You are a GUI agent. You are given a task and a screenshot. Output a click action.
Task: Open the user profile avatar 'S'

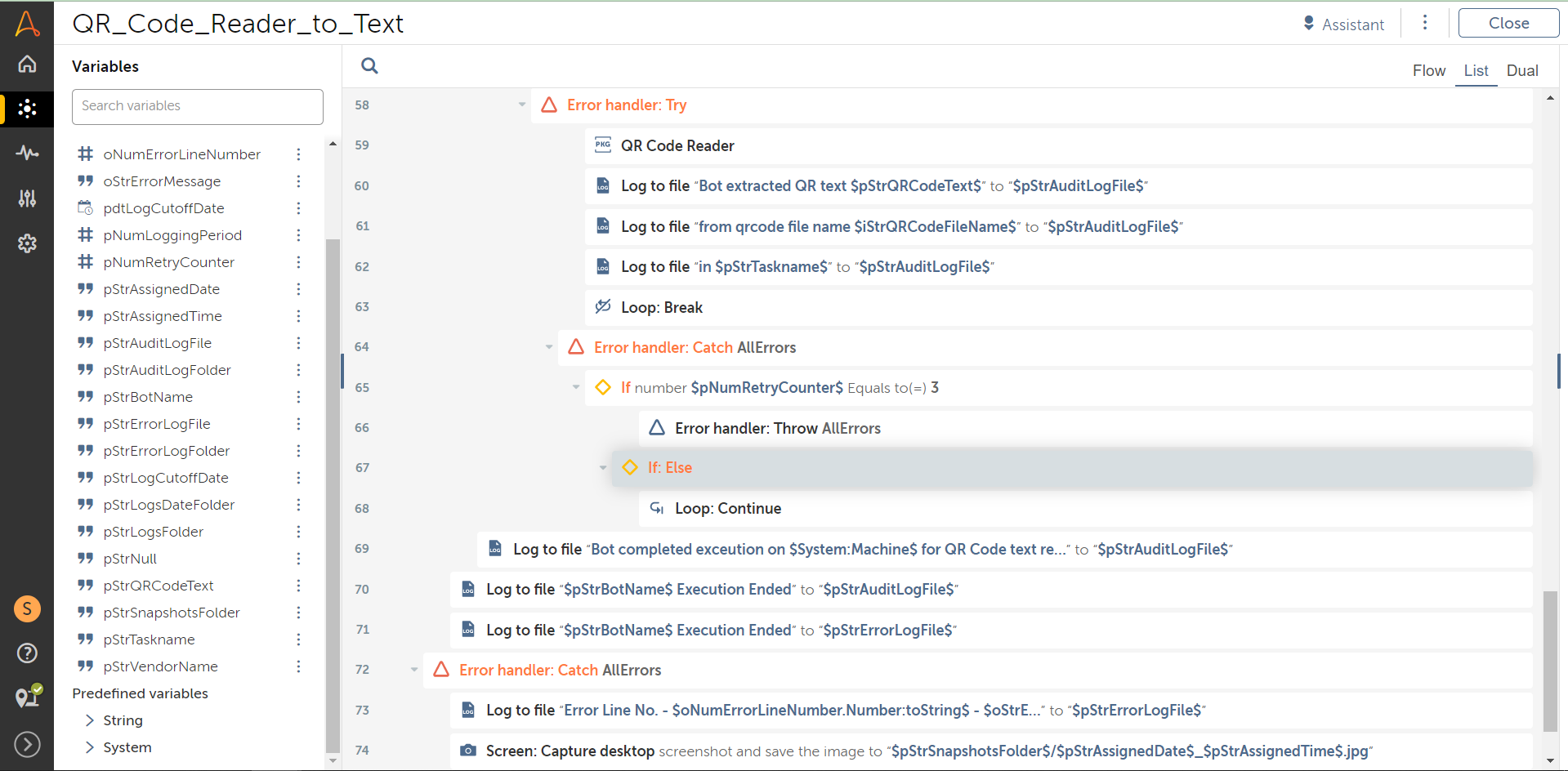(x=27, y=608)
